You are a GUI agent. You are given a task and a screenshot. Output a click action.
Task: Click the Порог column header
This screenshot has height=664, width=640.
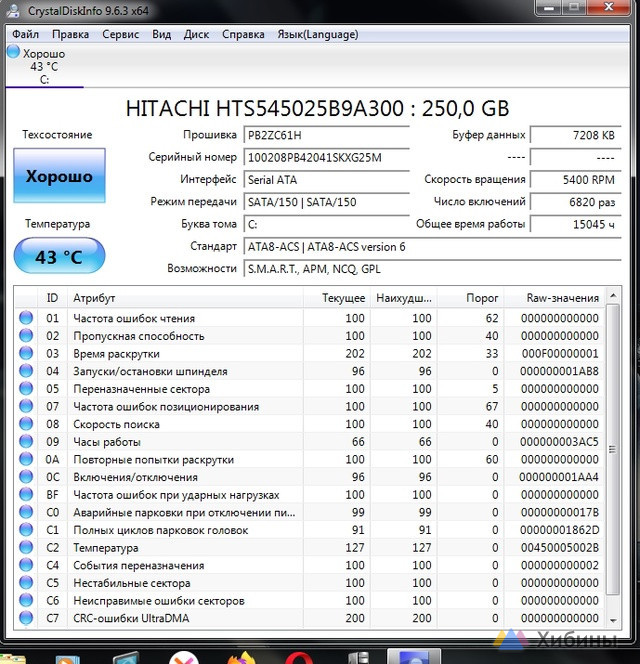[471, 298]
